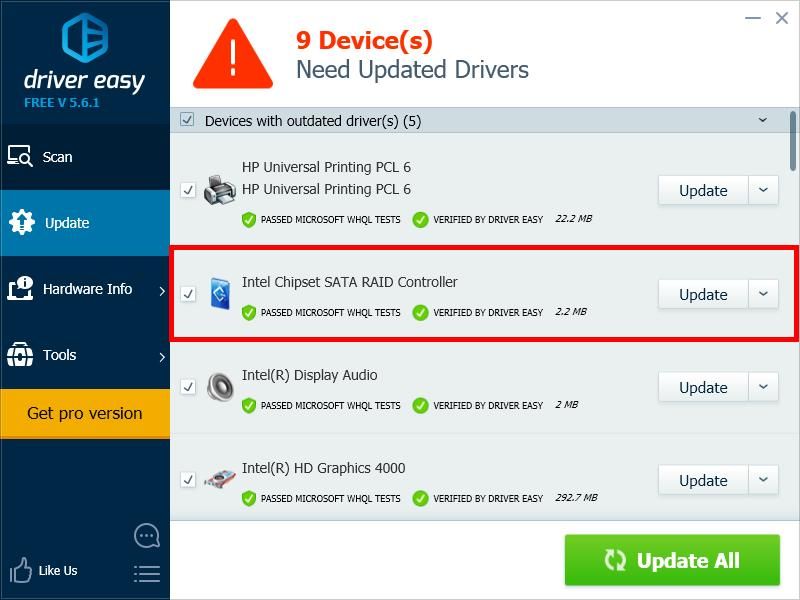Uncheck the Intel Chipset SATA RAID Controller checkbox
This screenshot has height=600, width=800.
pos(188,294)
